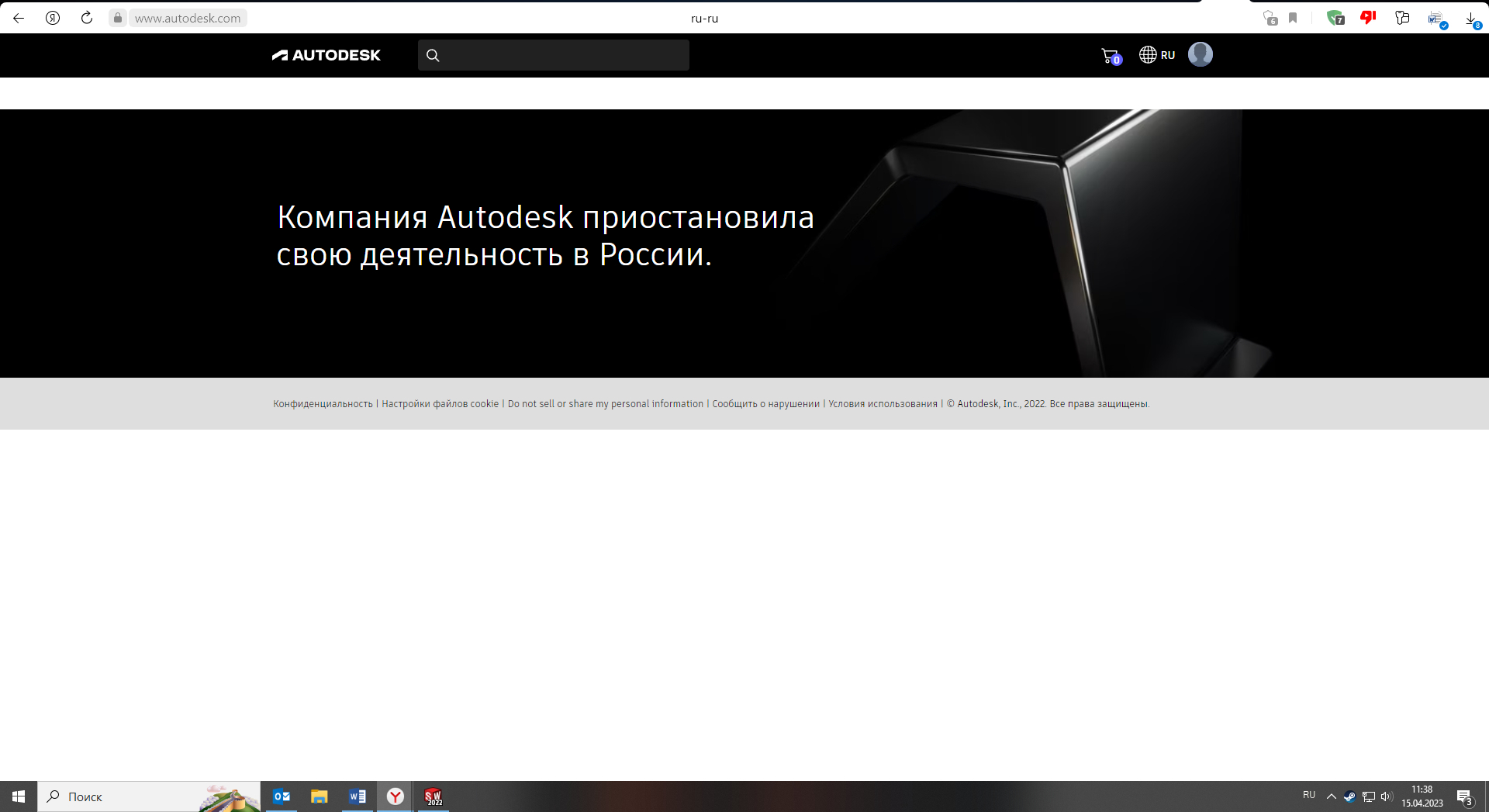
Task: Open the Protect shield icon with badge 6
Action: click(1270, 18)
